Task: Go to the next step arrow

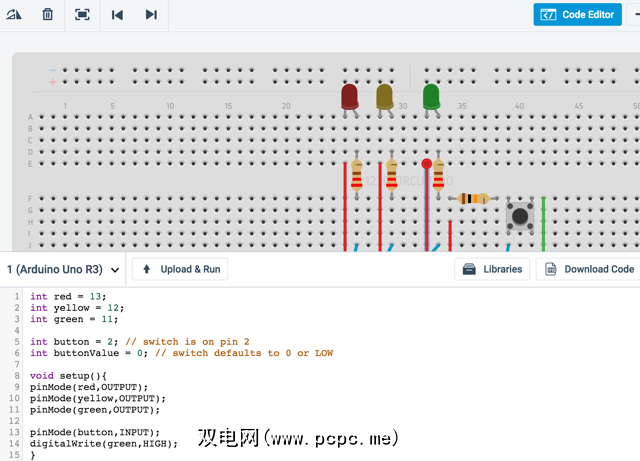Action: 151,14
